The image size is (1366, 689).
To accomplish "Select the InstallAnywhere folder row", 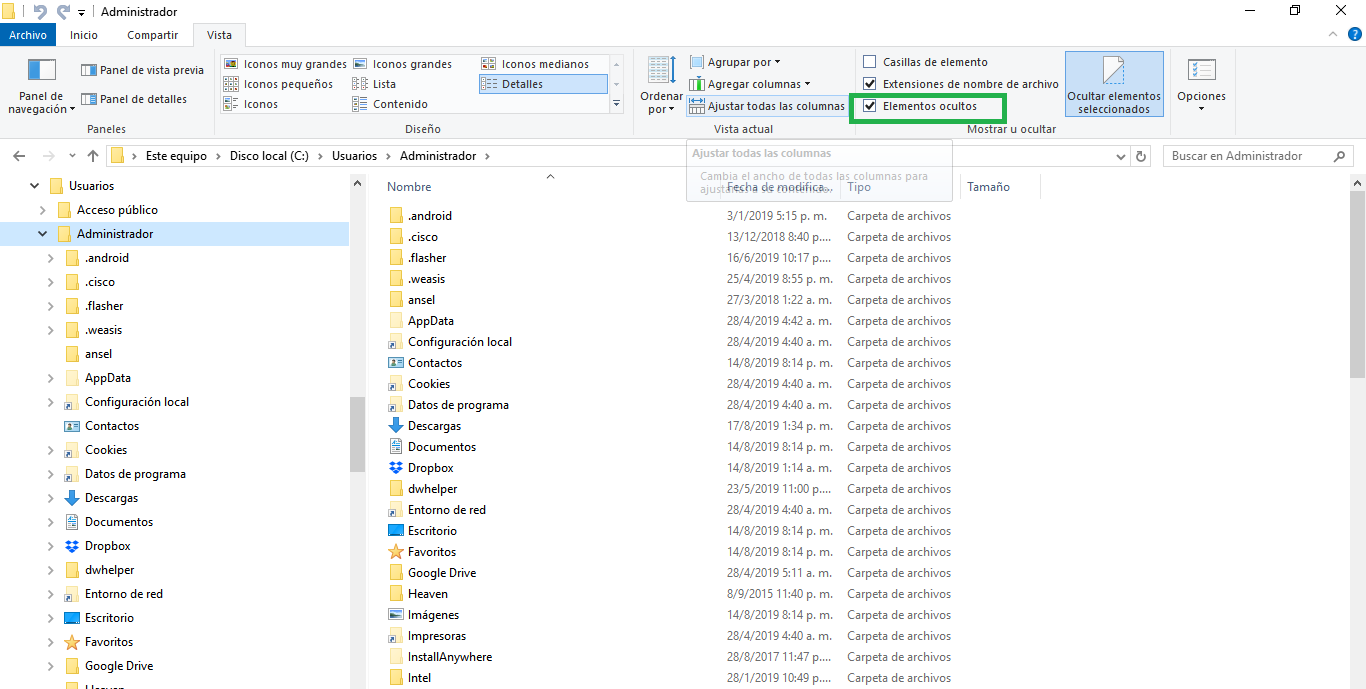I will (x=669, y=657).
